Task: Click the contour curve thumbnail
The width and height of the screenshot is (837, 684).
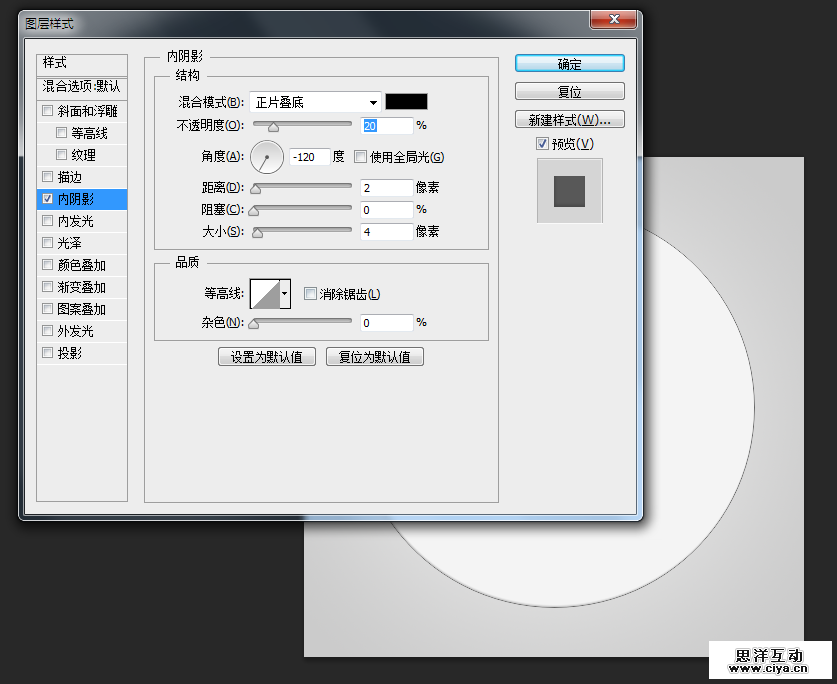Action: tap(265, 294)
